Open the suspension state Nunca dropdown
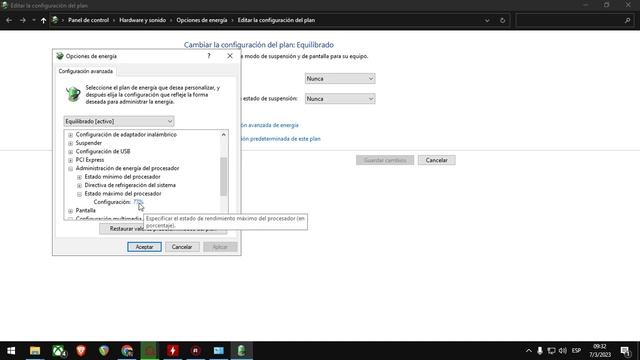The image size is (640, 360). pyautogui.click(x=340, y=99)
